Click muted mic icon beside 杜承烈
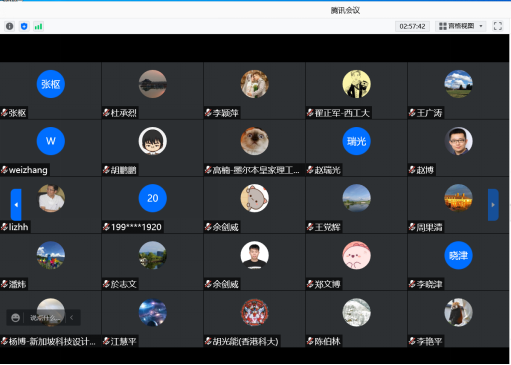 pyautogui.click(x=106, y=113)
